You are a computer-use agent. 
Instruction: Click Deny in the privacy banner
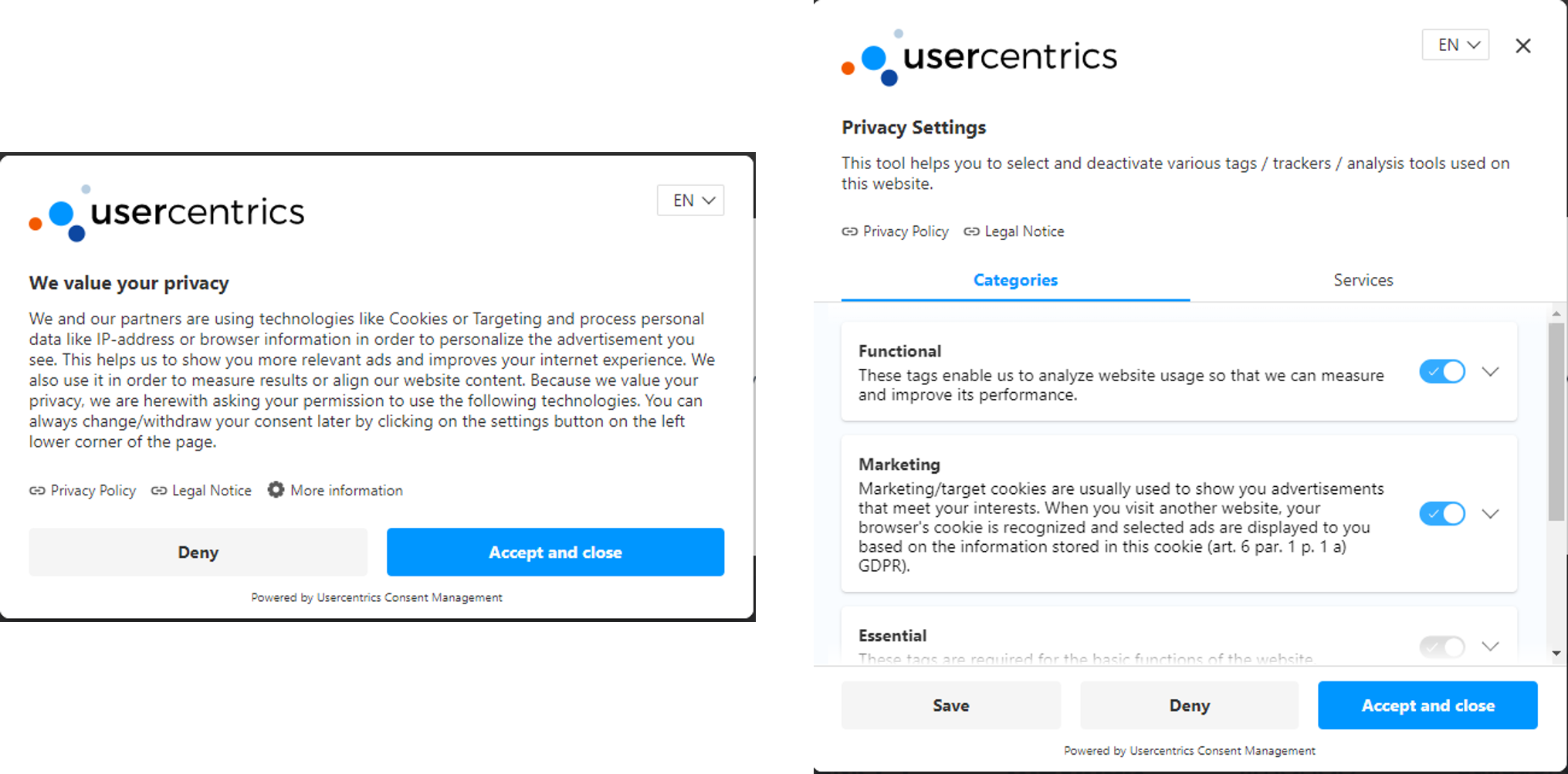(198, 553)
